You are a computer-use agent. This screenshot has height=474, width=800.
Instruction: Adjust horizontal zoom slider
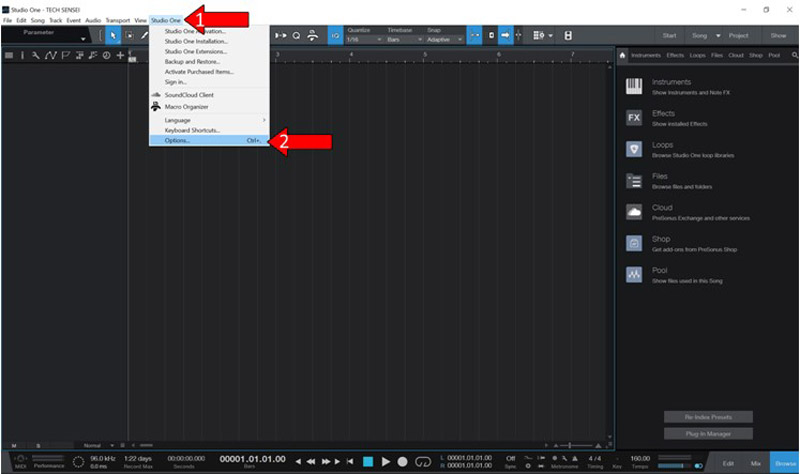pos(577,445)
